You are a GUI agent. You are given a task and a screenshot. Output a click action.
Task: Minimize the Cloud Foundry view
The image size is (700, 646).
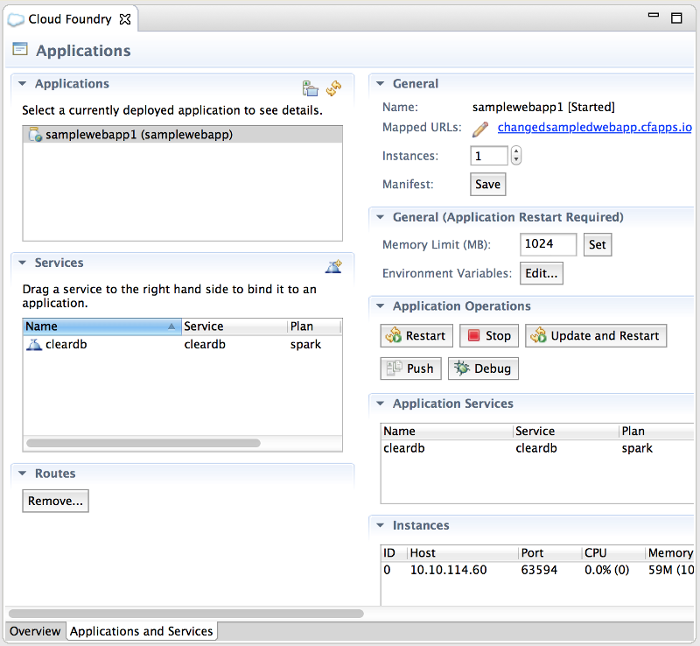coord(654,15)
